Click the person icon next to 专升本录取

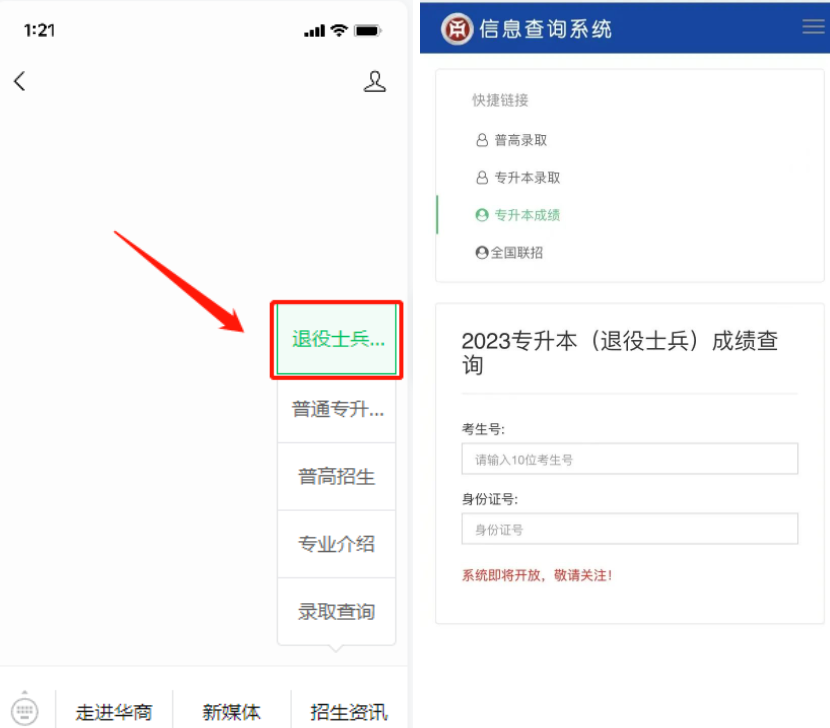click(x=483, y=178)
